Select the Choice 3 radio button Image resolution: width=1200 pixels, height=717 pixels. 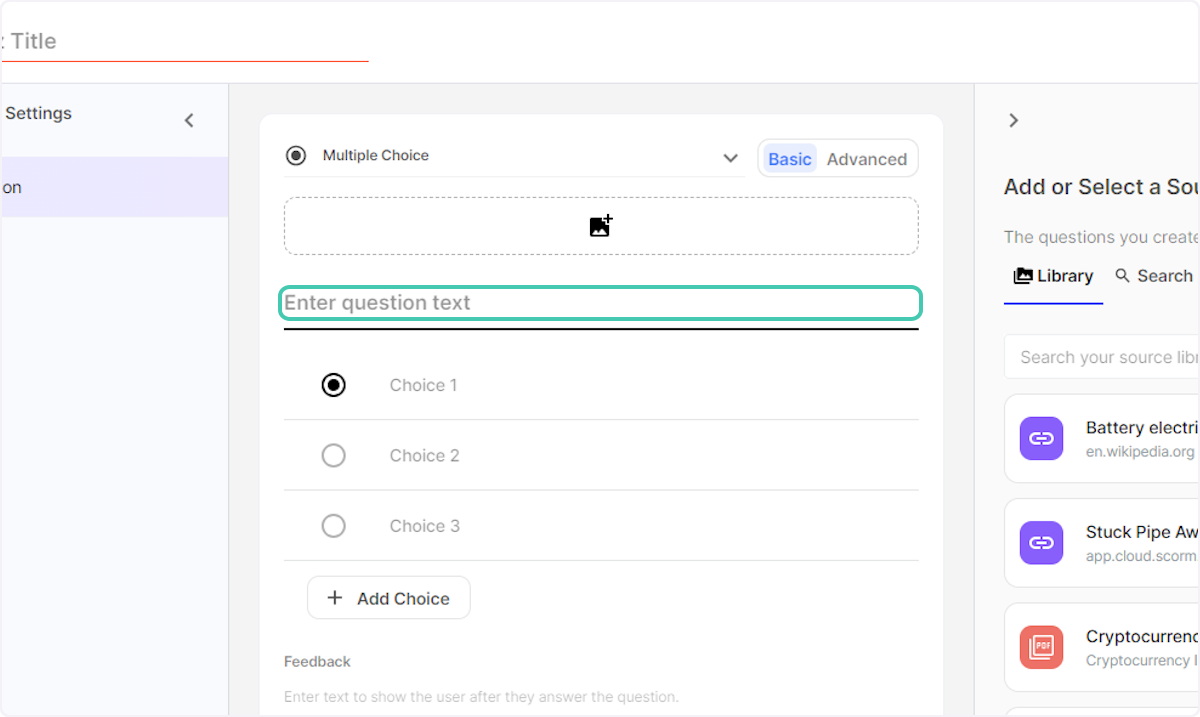333,525
